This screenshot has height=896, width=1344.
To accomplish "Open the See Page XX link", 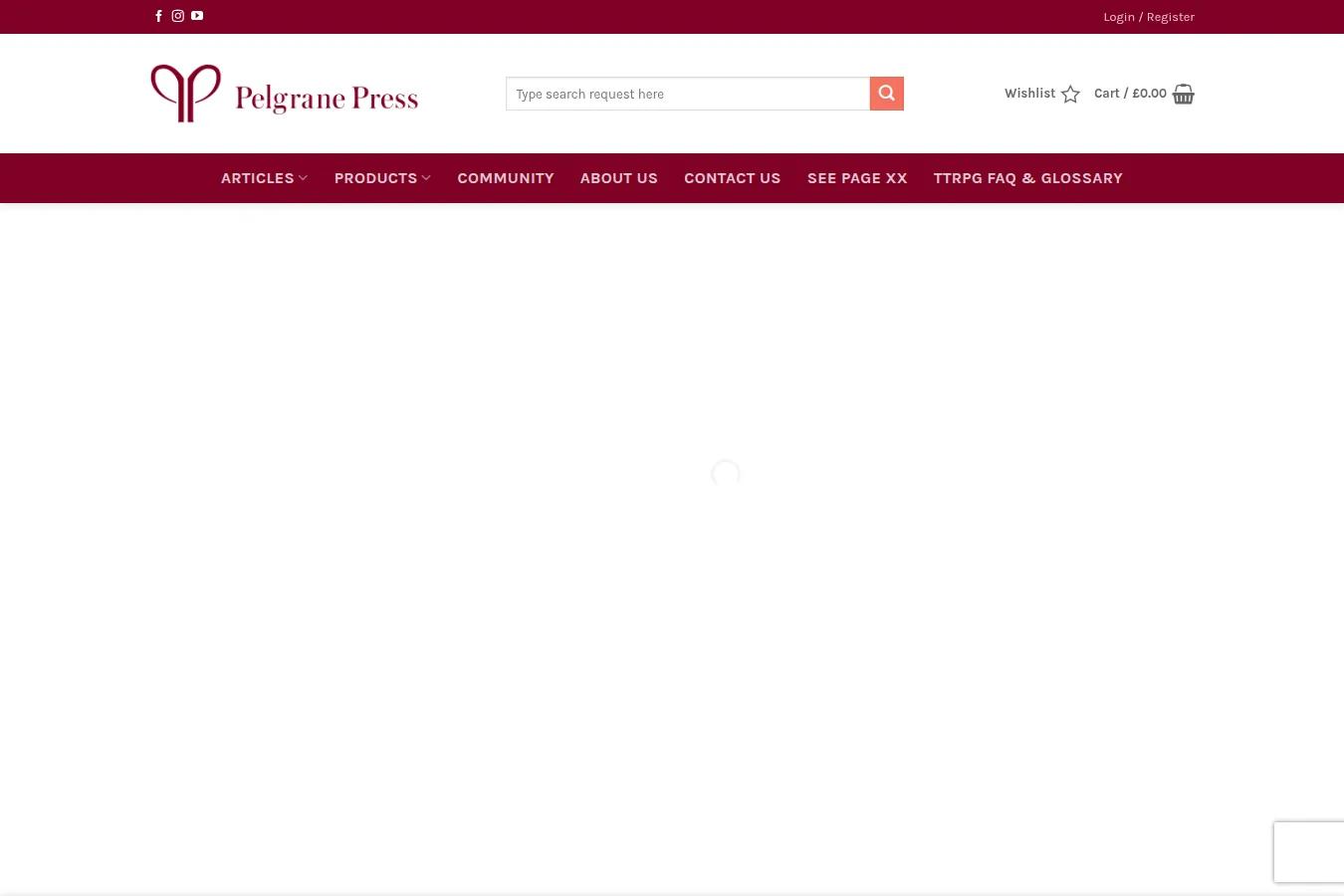I will coord(857,178).
